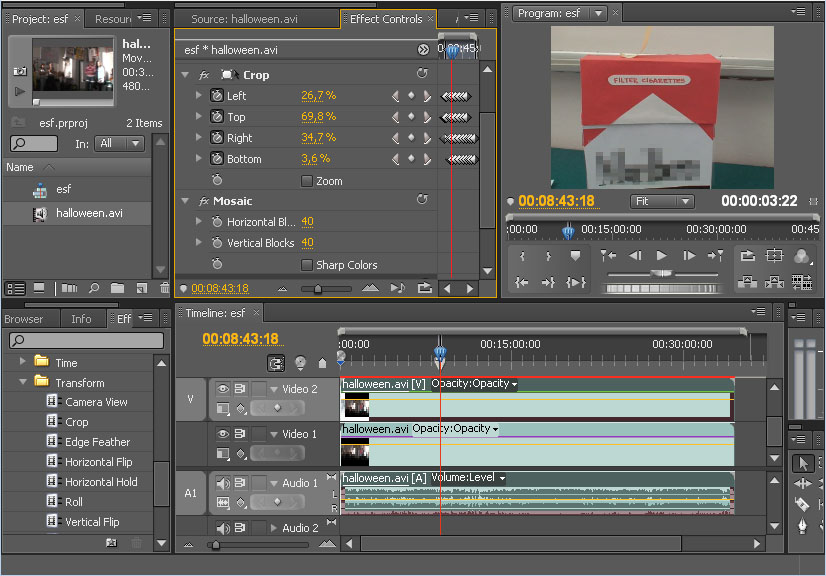Open Video 2 clip Opacity dropdown
Screen dimensions: 826x576
[x=514, y=385]
